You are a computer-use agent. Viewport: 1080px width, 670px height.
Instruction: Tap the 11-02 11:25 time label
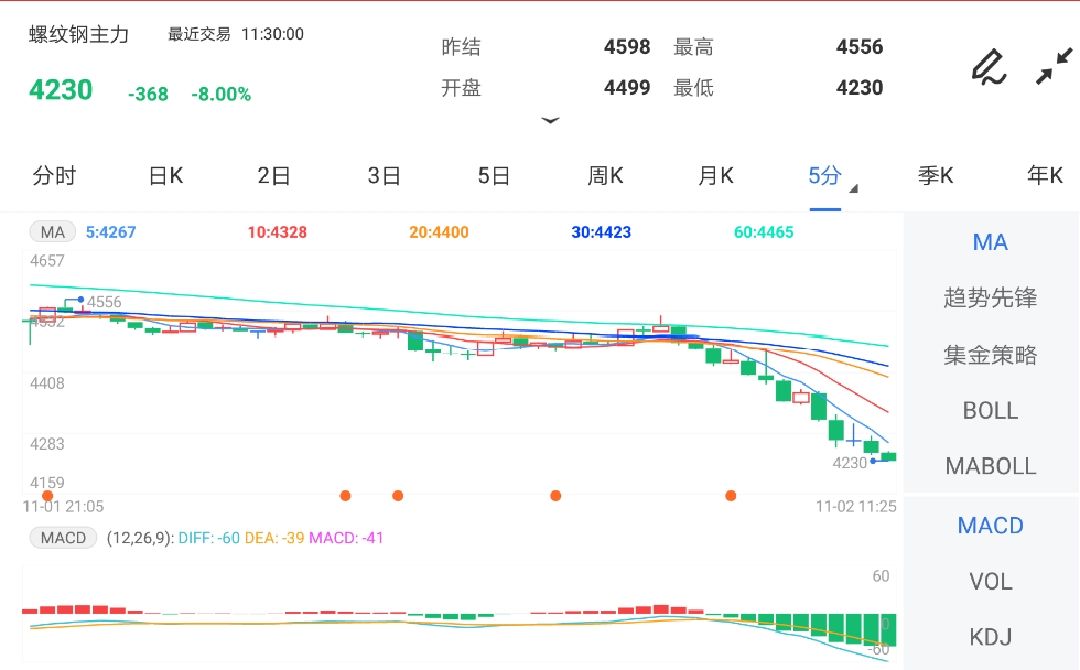pyautogui.click(x=856, y=507)
